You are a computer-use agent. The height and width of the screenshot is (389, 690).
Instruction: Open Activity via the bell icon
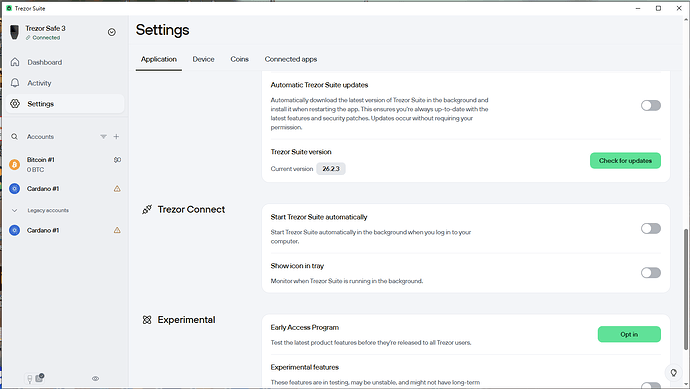tap(15, 83)
